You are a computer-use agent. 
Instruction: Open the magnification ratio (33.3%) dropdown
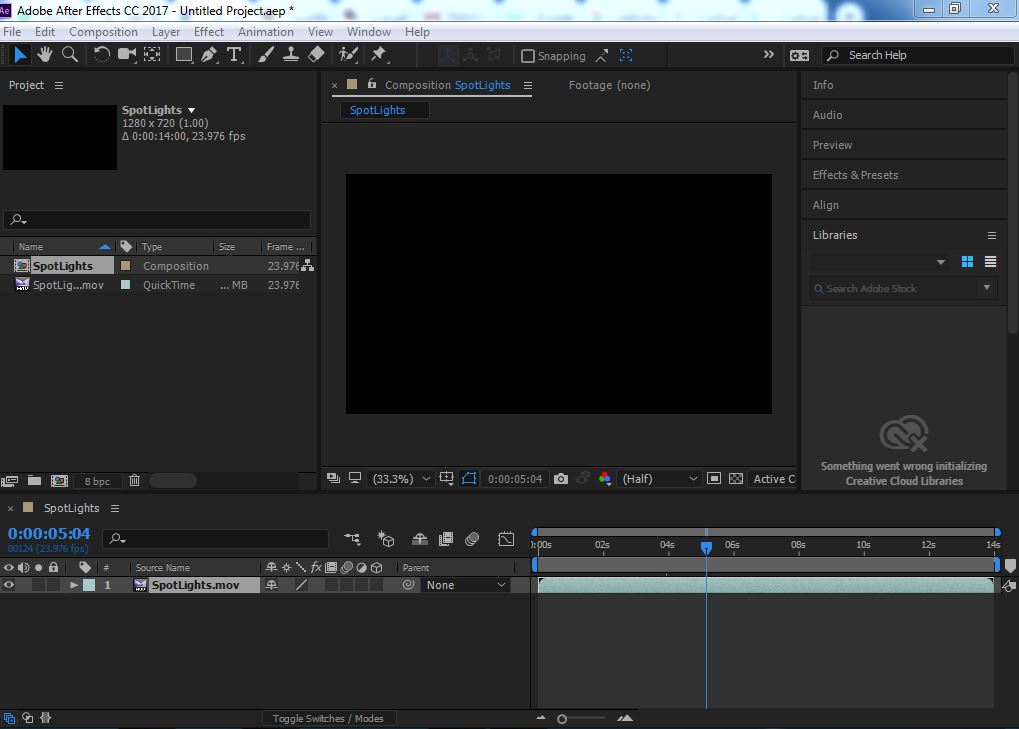coord(400,479)
